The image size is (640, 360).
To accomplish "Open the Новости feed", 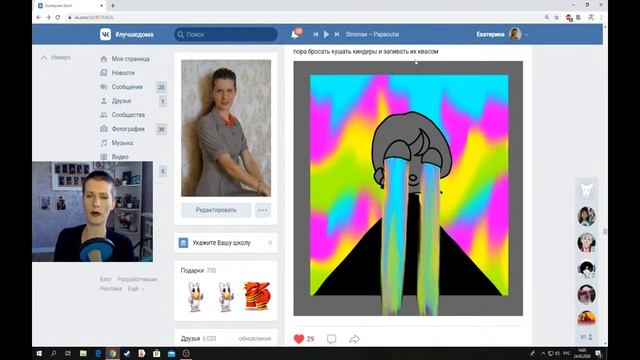I will pyautogui.click(x=123, y=73).
